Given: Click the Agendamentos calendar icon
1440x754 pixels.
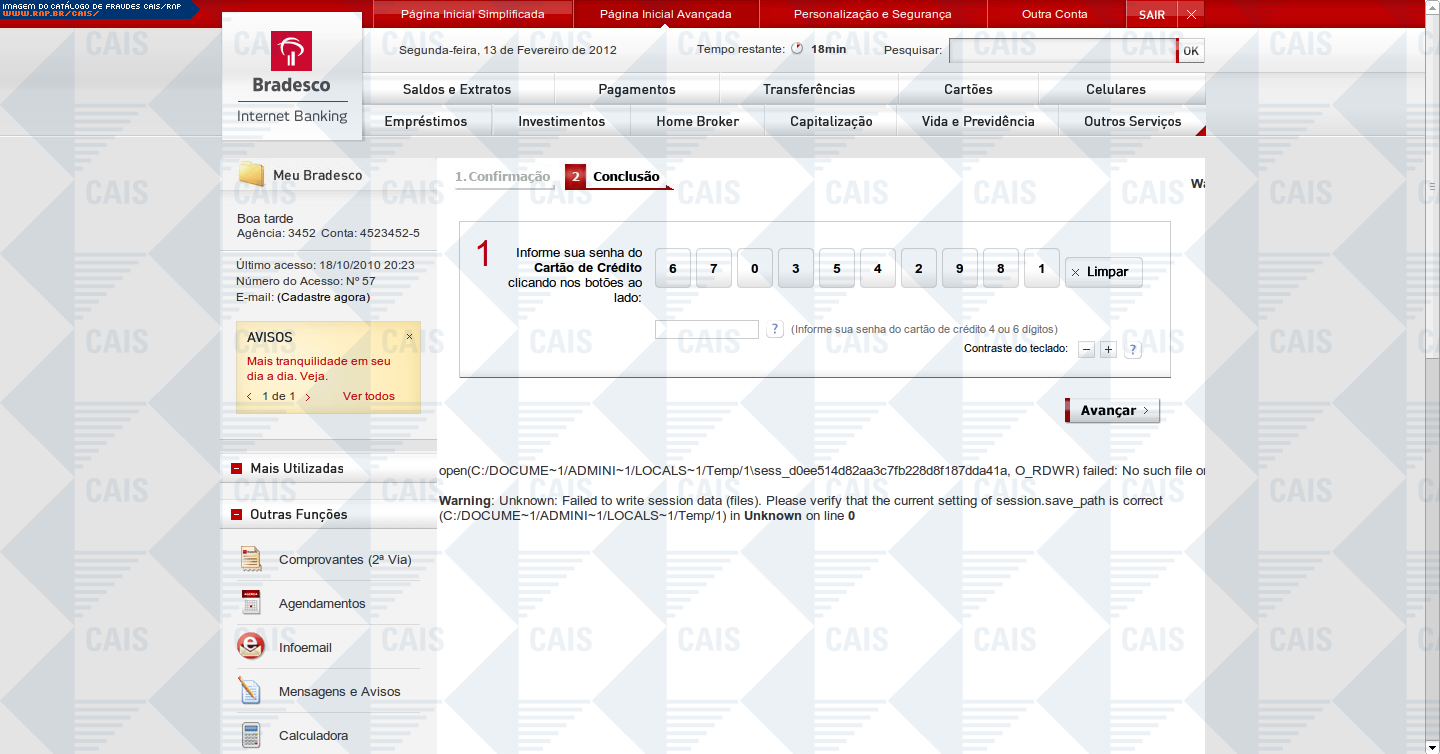Looking at the screenshot, I should tap(251, 603).
